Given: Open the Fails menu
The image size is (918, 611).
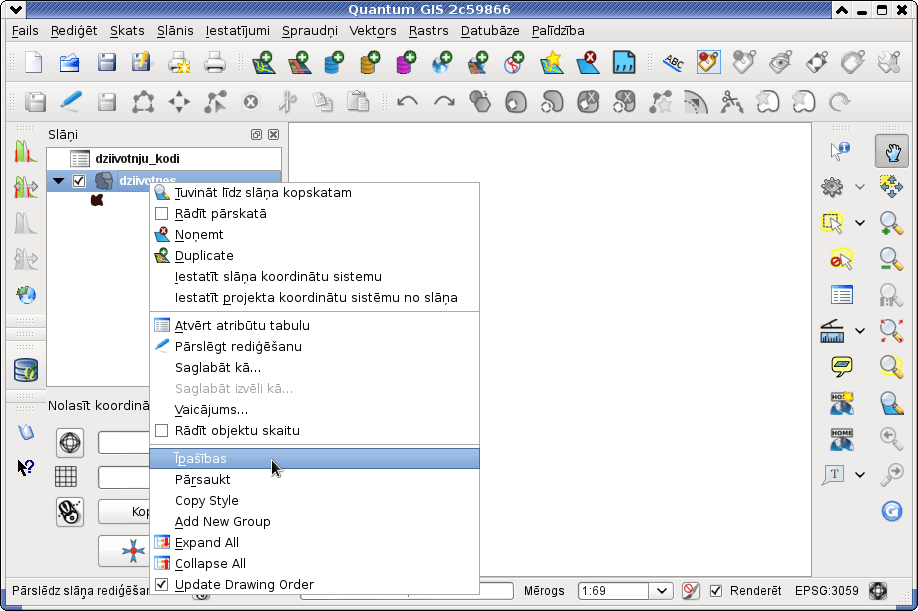Looking at the screenshot, I should (x=25, y=30).
